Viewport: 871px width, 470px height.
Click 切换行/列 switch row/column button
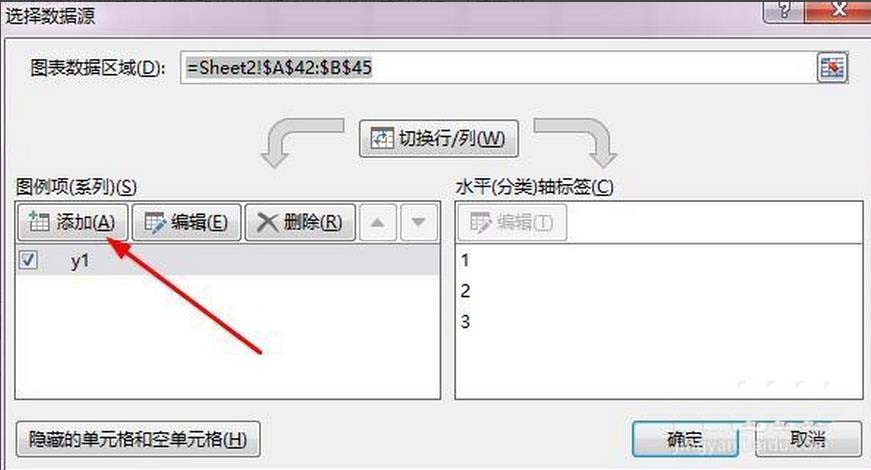(439, 138)
